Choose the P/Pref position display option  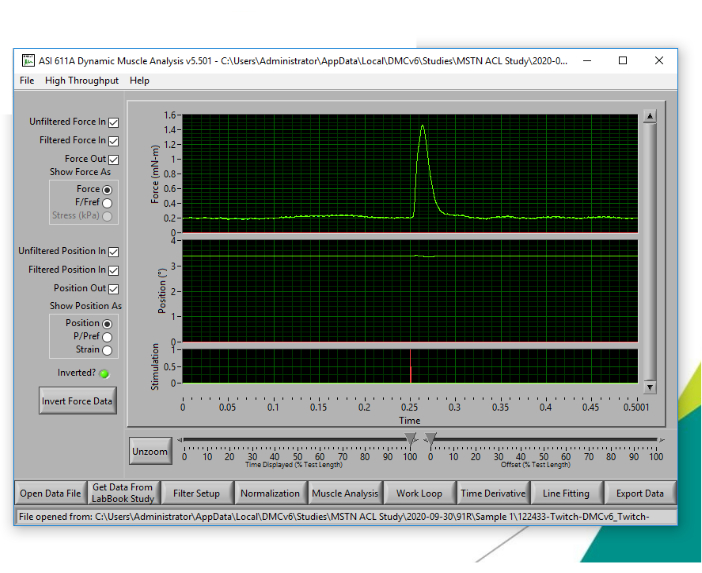coord(107,337)
